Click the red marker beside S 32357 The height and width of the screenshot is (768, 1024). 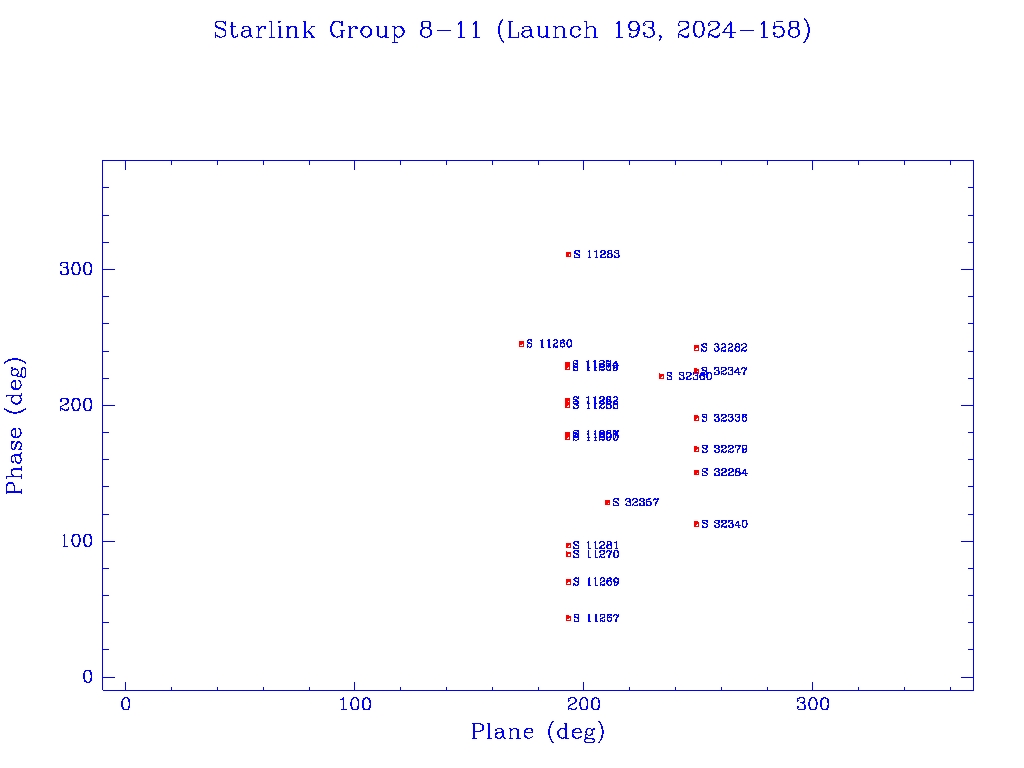[607, 502]
